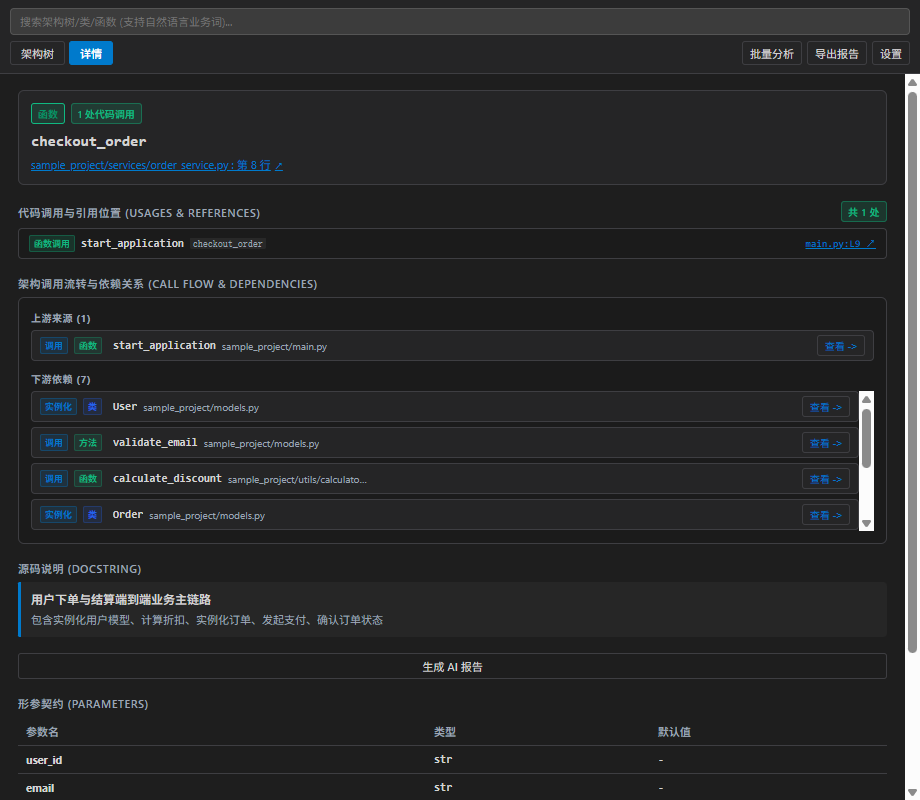Click the 导出报告 export button
The width and height of the screenshot is (920, 800).
click(x=837, y=53)
